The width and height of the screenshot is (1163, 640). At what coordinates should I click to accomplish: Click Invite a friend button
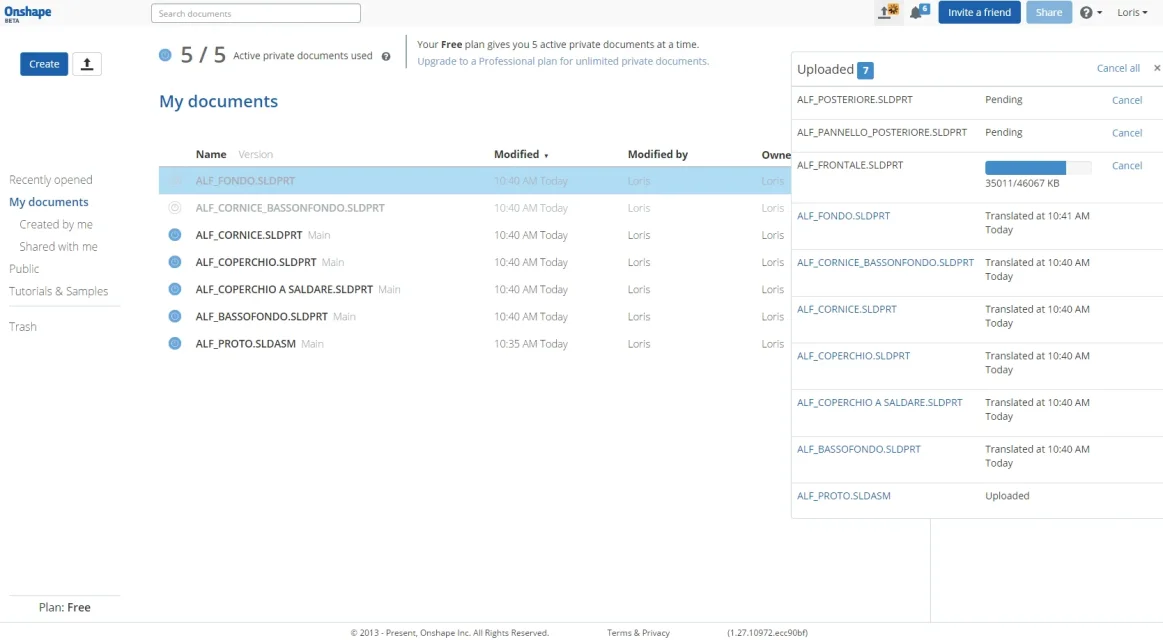[x=979, y=13]
